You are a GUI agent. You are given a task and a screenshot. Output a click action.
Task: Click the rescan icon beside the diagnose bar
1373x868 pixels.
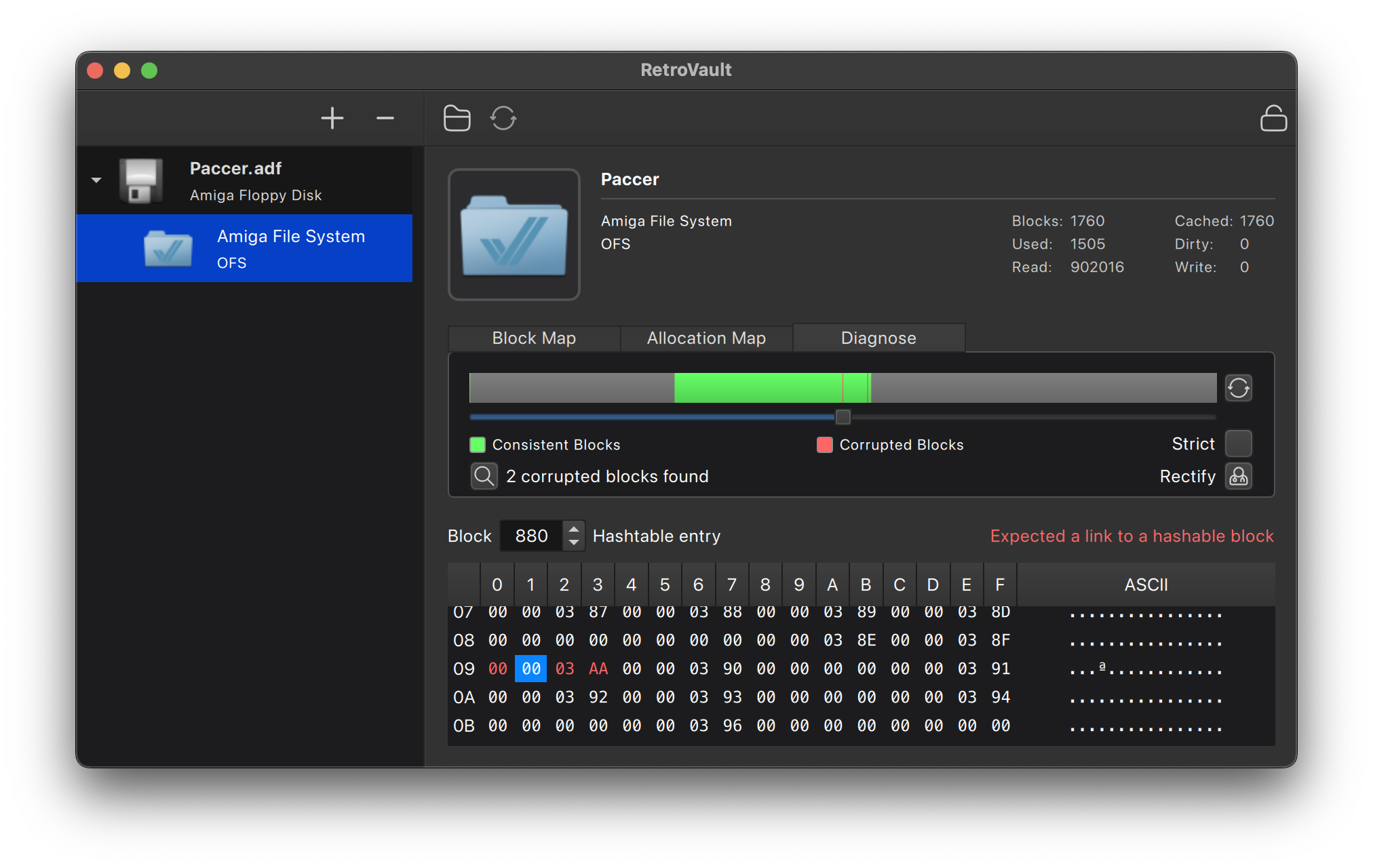click(1238, 388)
